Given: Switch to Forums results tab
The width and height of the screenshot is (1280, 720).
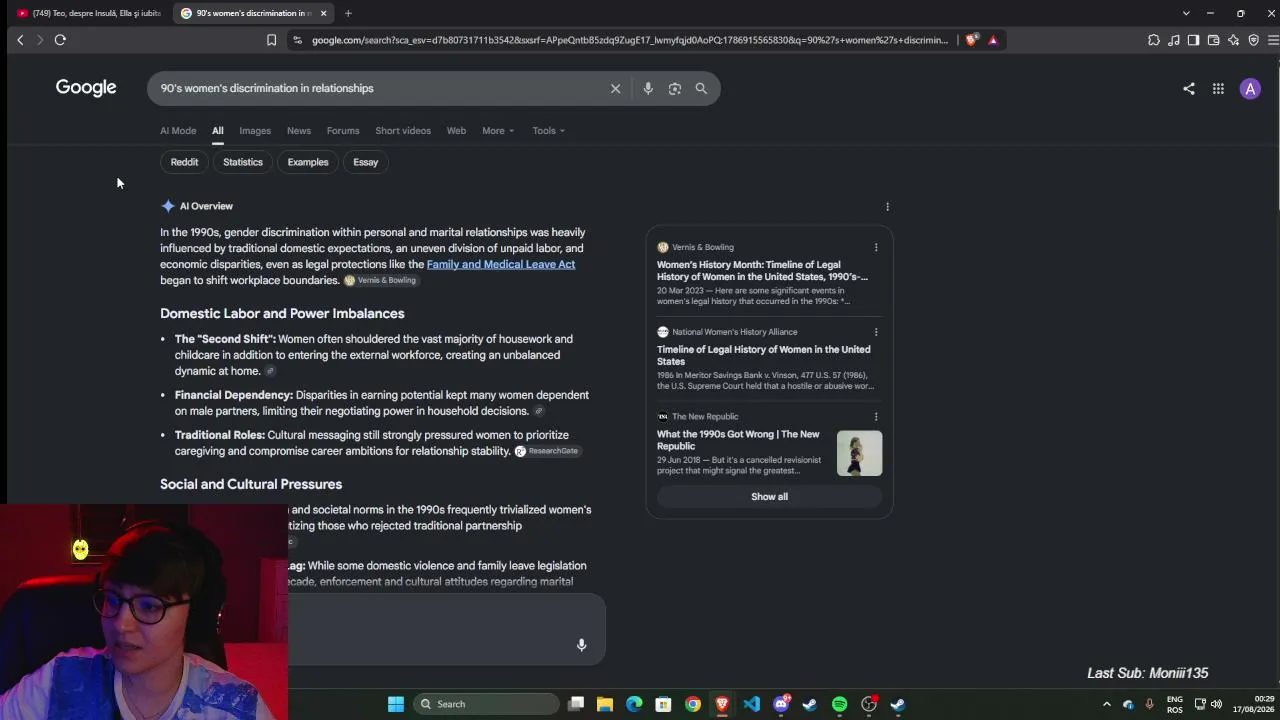Looking at the screenshot, I should tap(343, 131).
